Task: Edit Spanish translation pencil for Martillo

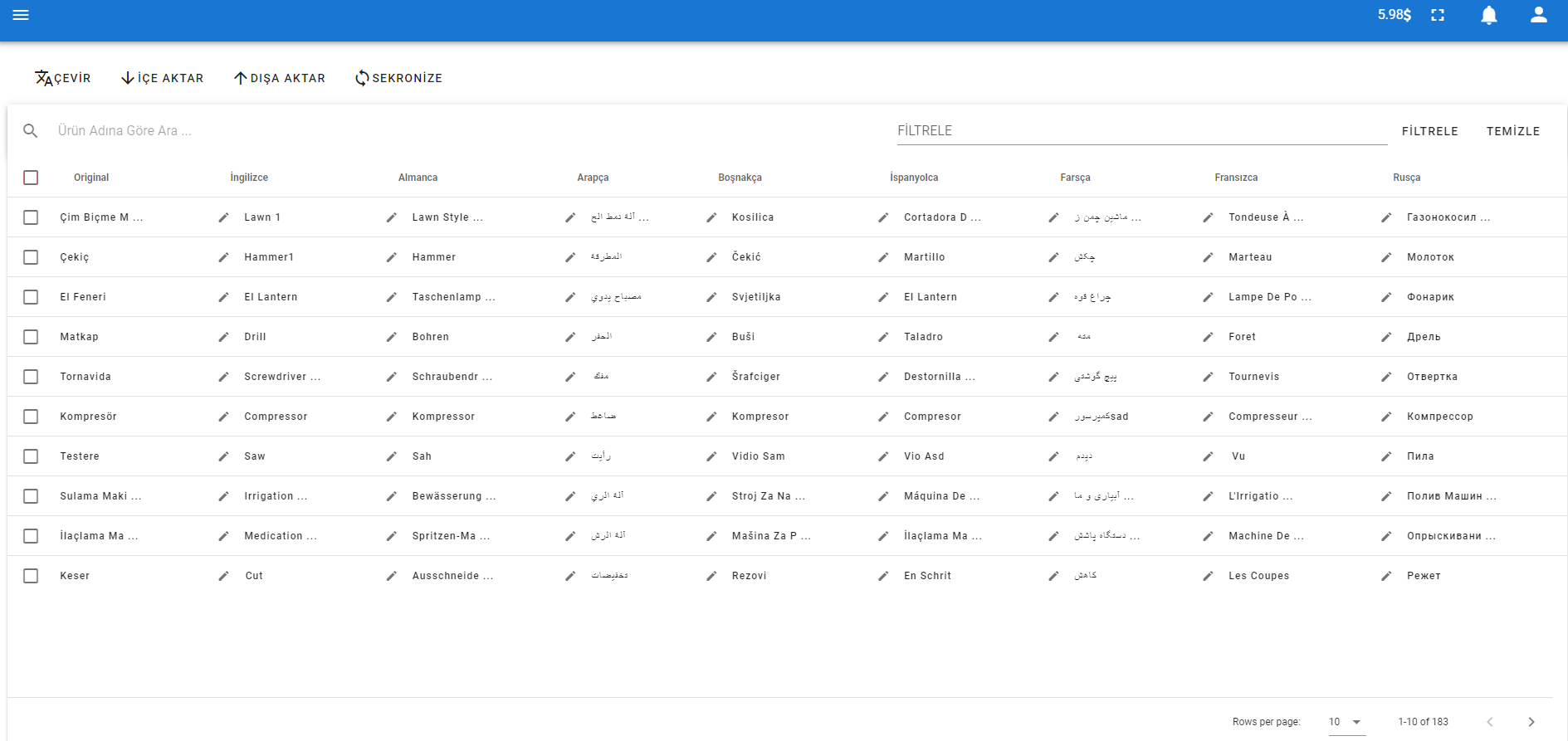Action: click(x=883, y=257)
